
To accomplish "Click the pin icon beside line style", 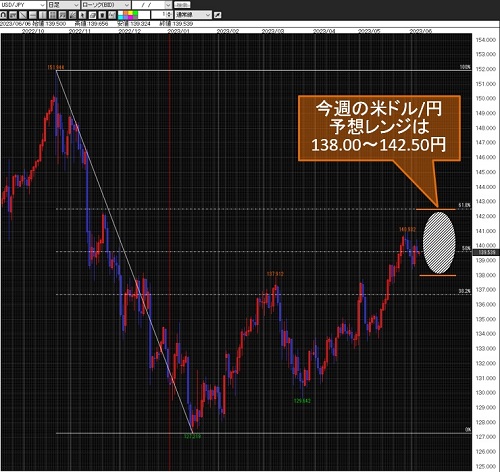I will click(x=217, y=15).
